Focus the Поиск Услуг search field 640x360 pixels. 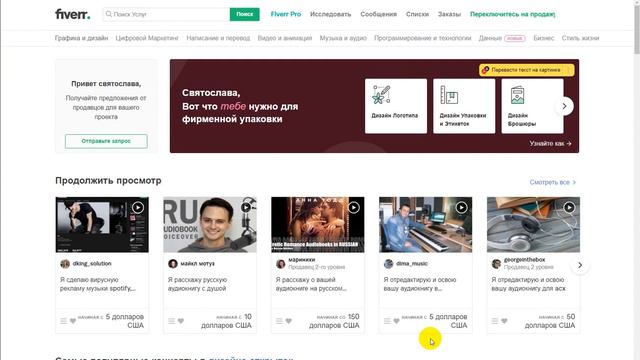(167, 14)
